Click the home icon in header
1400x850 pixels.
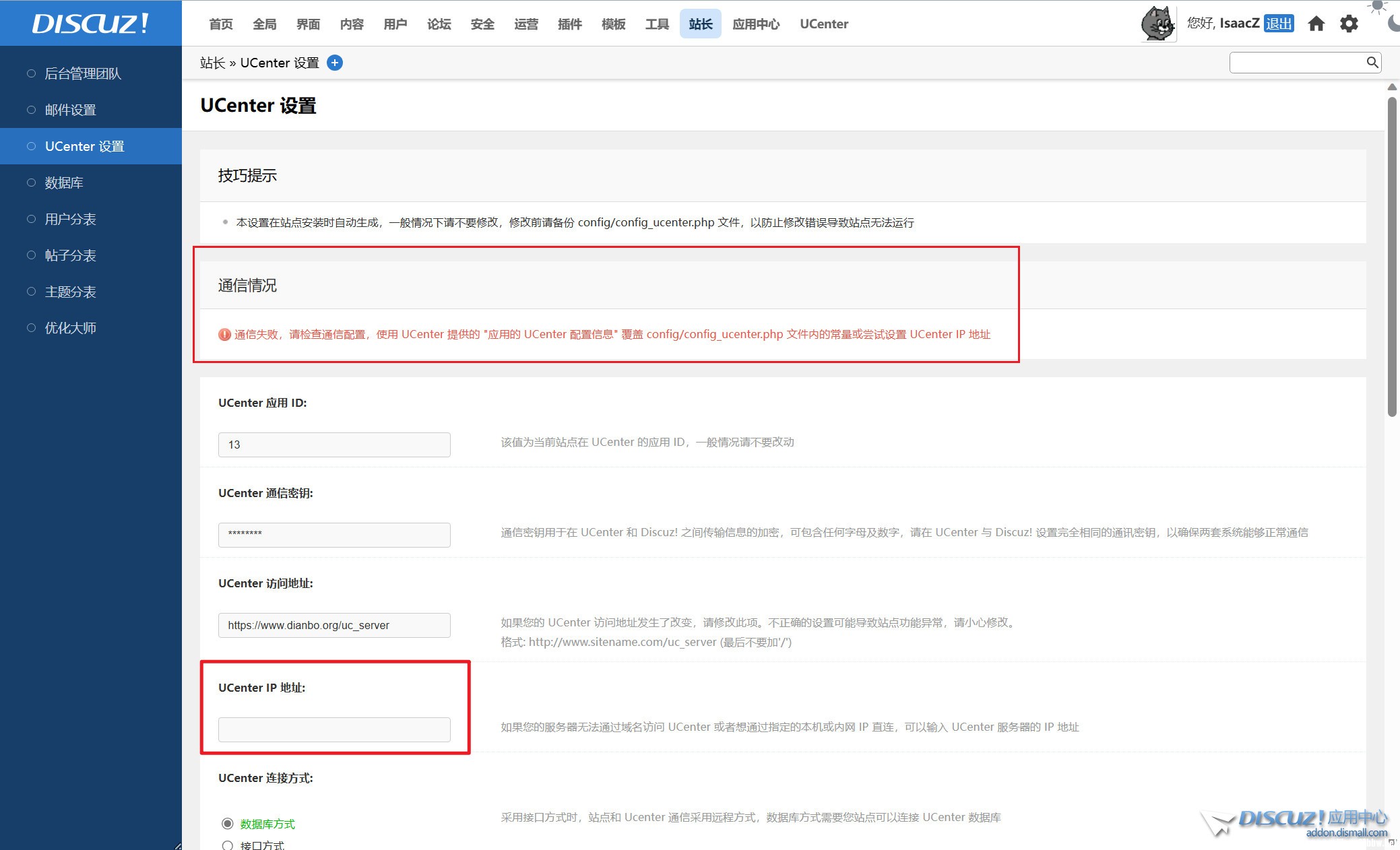pos(1316,24)
